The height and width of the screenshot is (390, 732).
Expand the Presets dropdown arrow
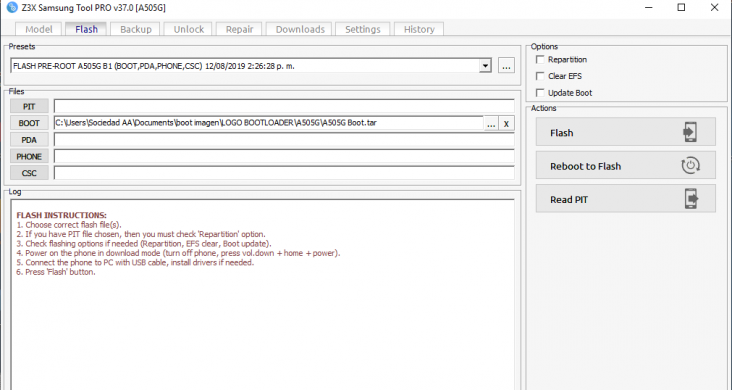click(485, 66)
